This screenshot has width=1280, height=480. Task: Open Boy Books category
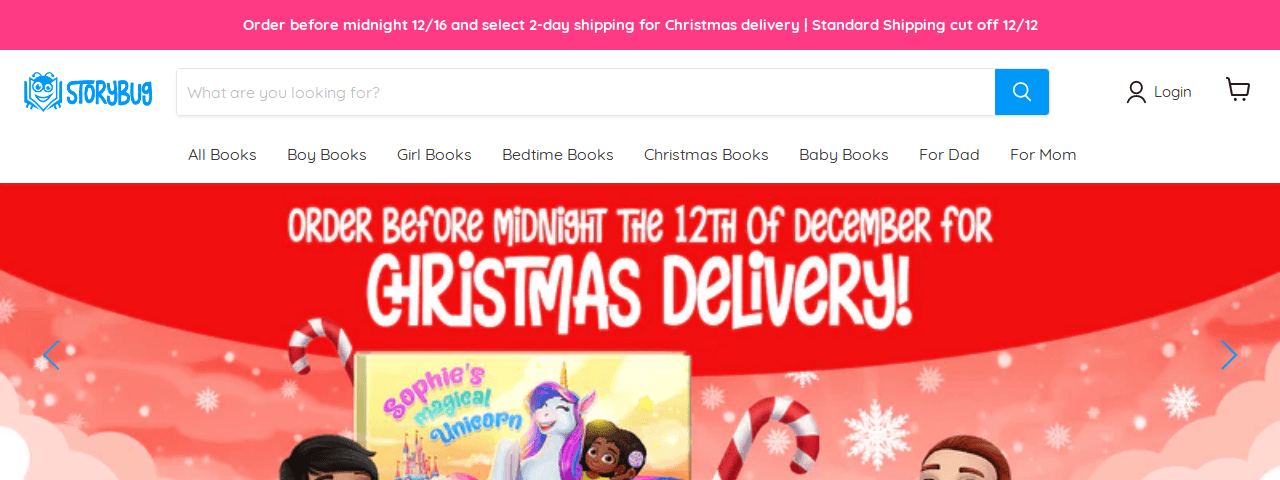click(x=327, y=155)
